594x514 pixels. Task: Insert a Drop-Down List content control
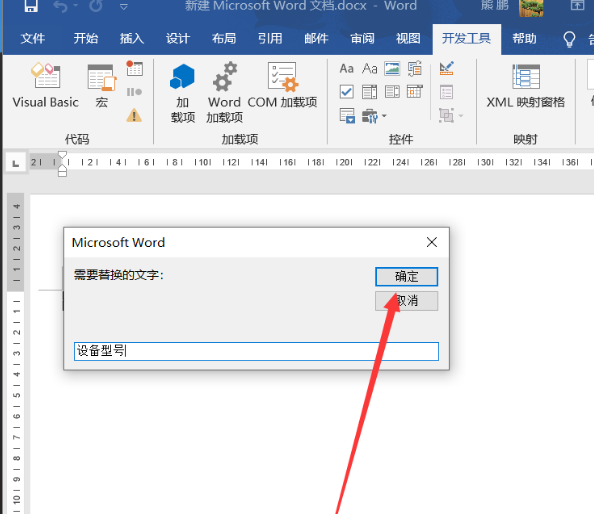point(392,92)
